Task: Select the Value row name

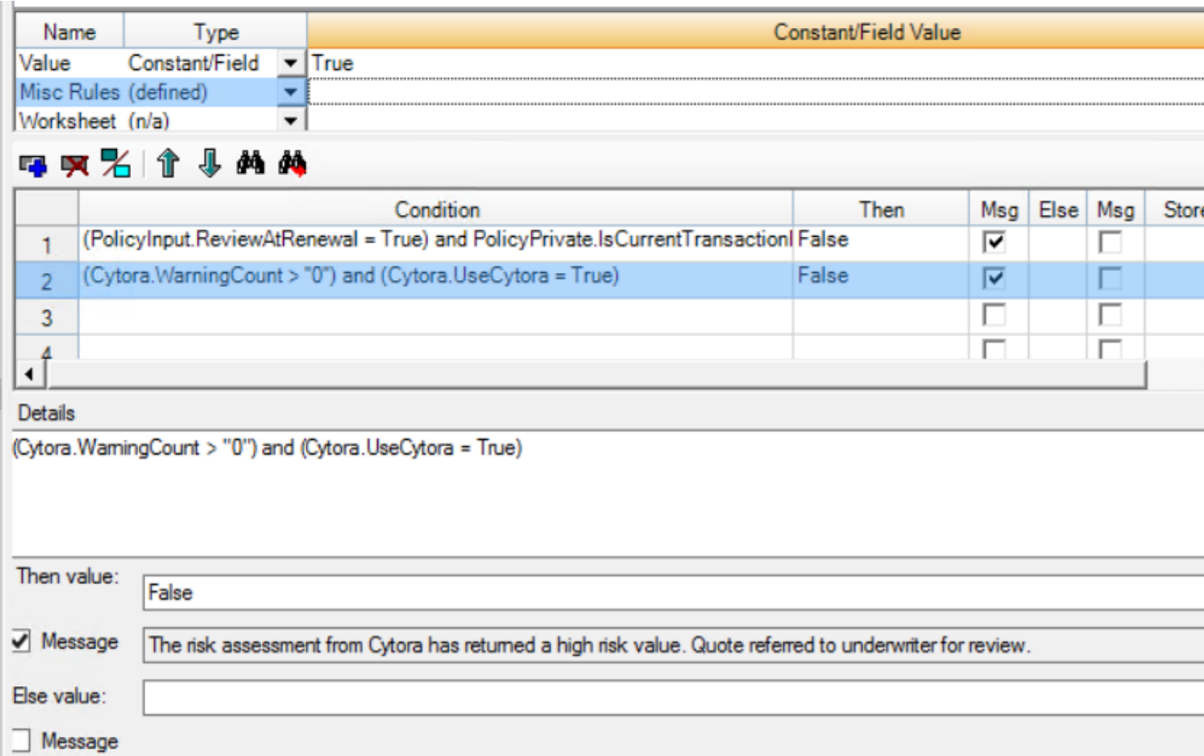Action: tap(70, 63)
